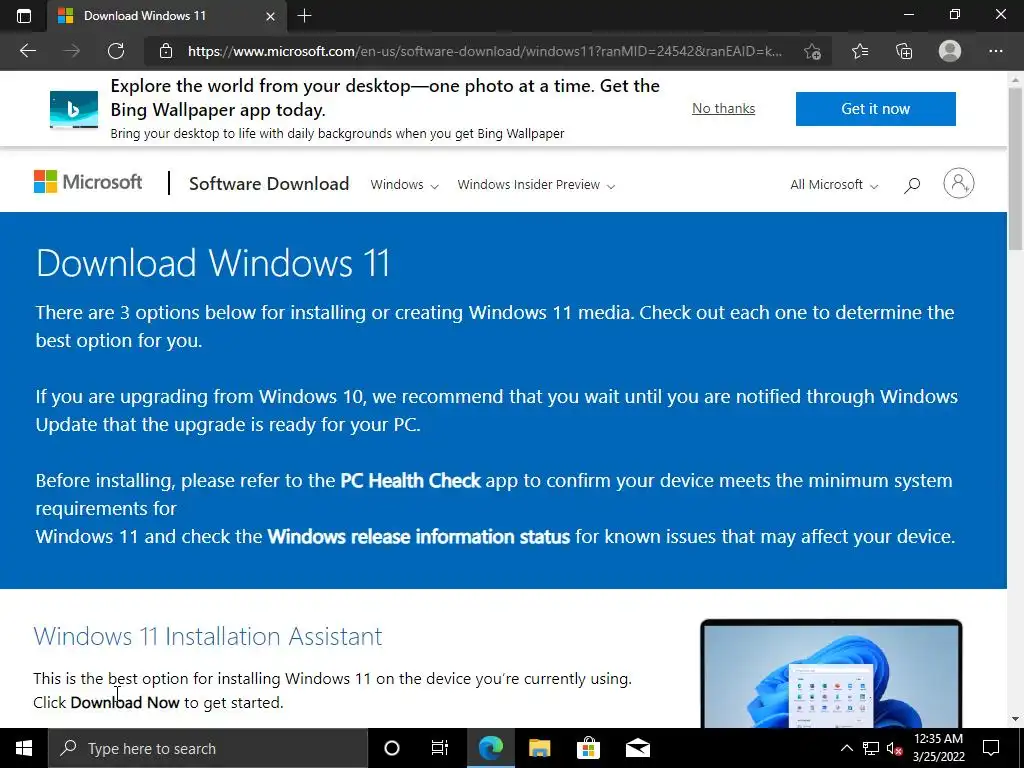1024x768 pixels.
Task: Open Edge settings and more menu
Action: [995, 51]
